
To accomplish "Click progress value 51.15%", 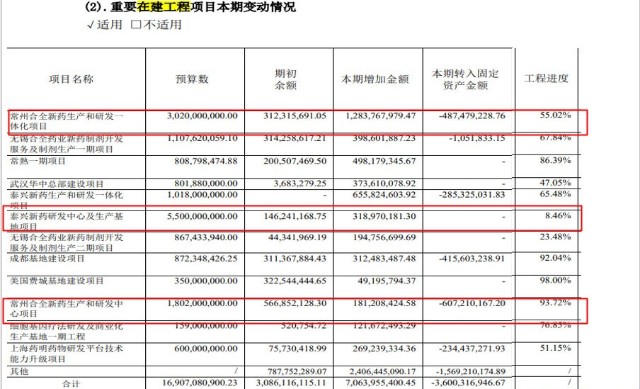I will pyautogui.click(x=556, y=348).
